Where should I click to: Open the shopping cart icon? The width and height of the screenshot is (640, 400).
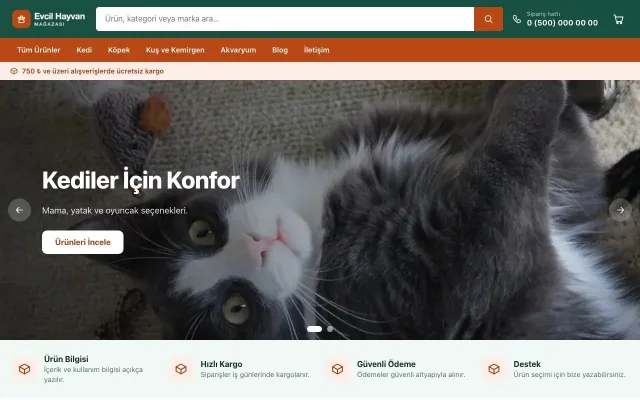coord(618,19)
